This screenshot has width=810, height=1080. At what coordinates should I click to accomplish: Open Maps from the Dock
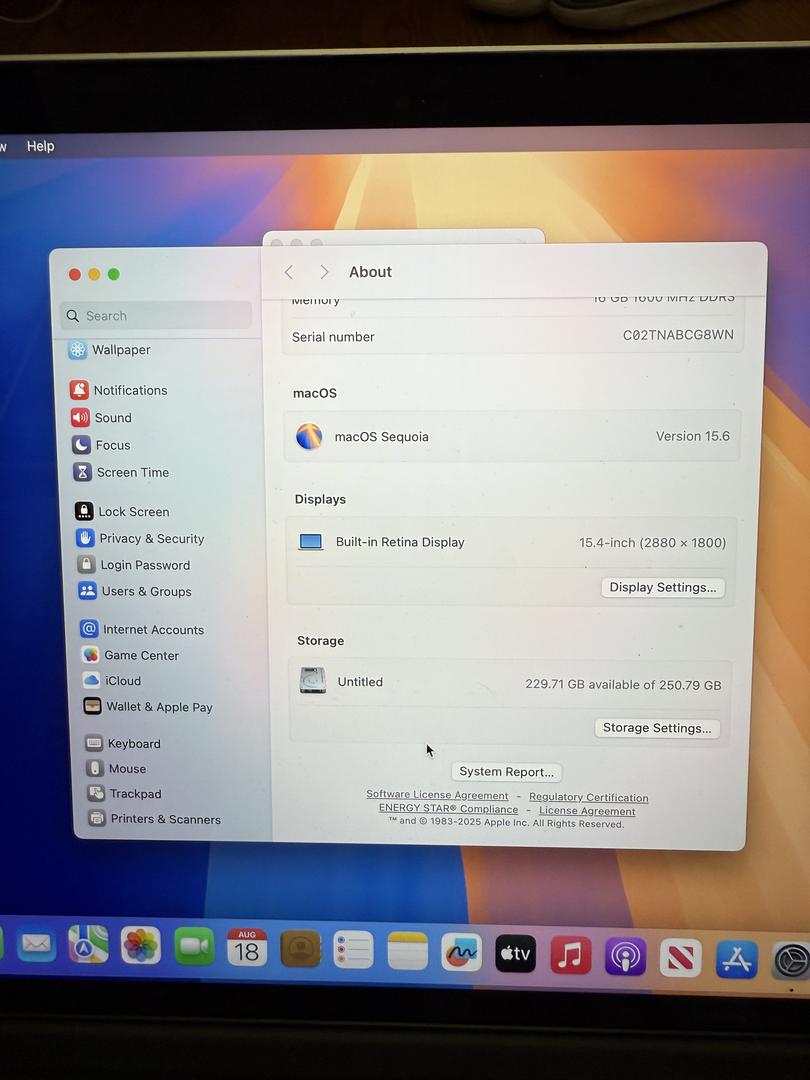88,944
